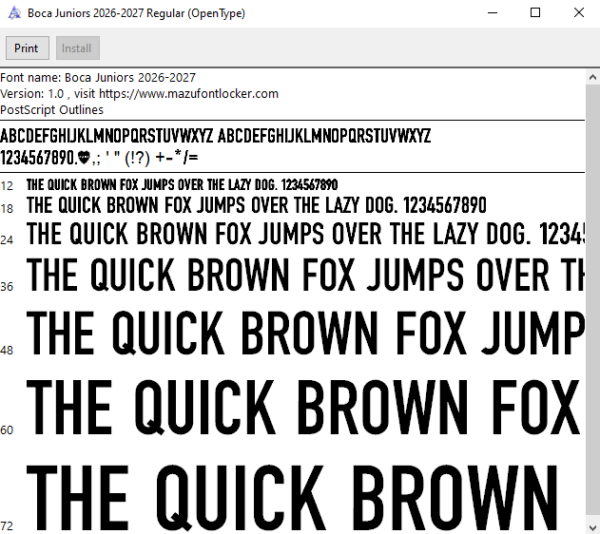Click the alphabet sample line ABCDEFGHIJKLMNOPQRSTUVWXYZ
This screenshot has width=600, height=534.
(215, 136)
